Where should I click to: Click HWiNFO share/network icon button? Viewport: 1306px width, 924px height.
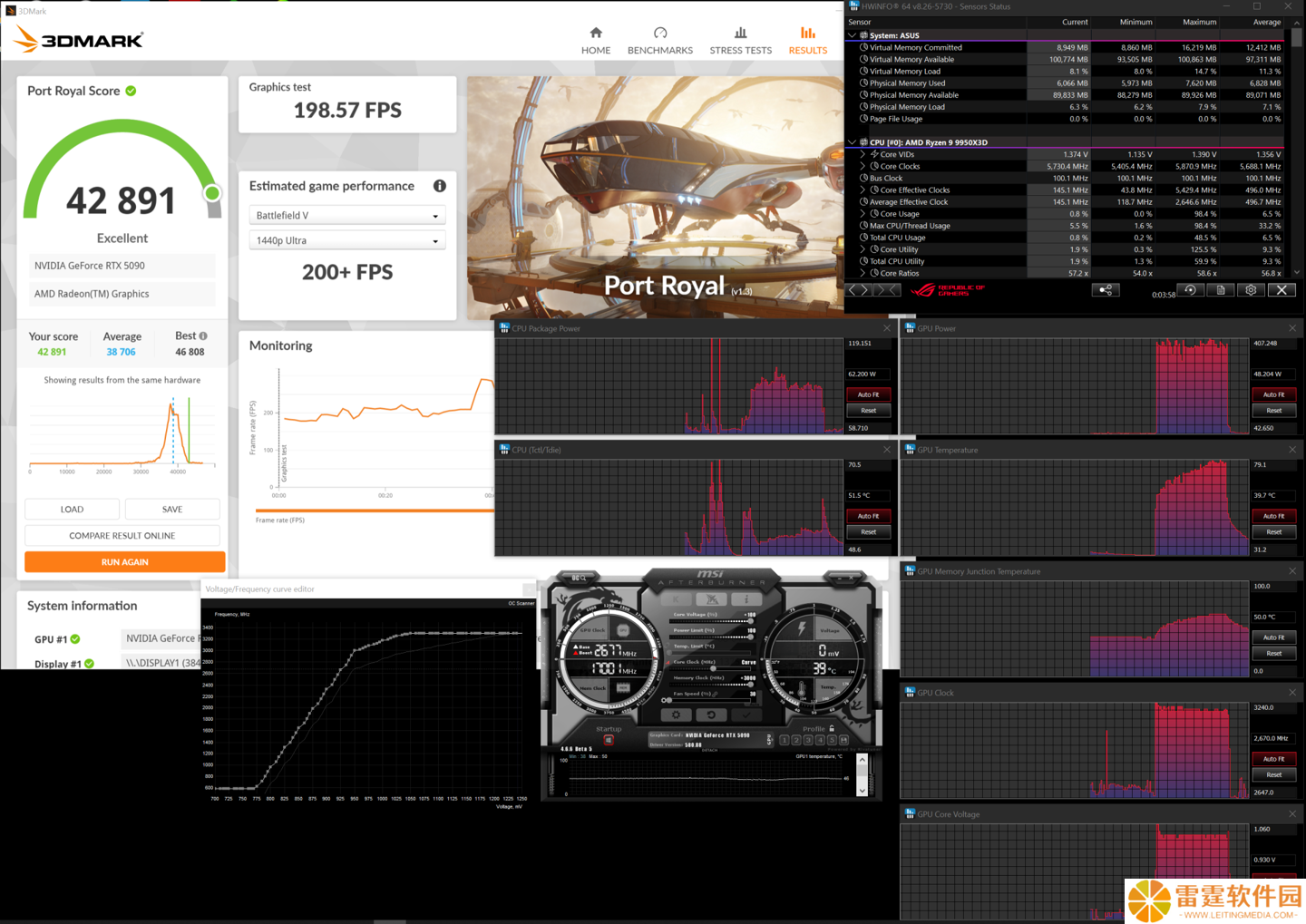(1106, 290)
